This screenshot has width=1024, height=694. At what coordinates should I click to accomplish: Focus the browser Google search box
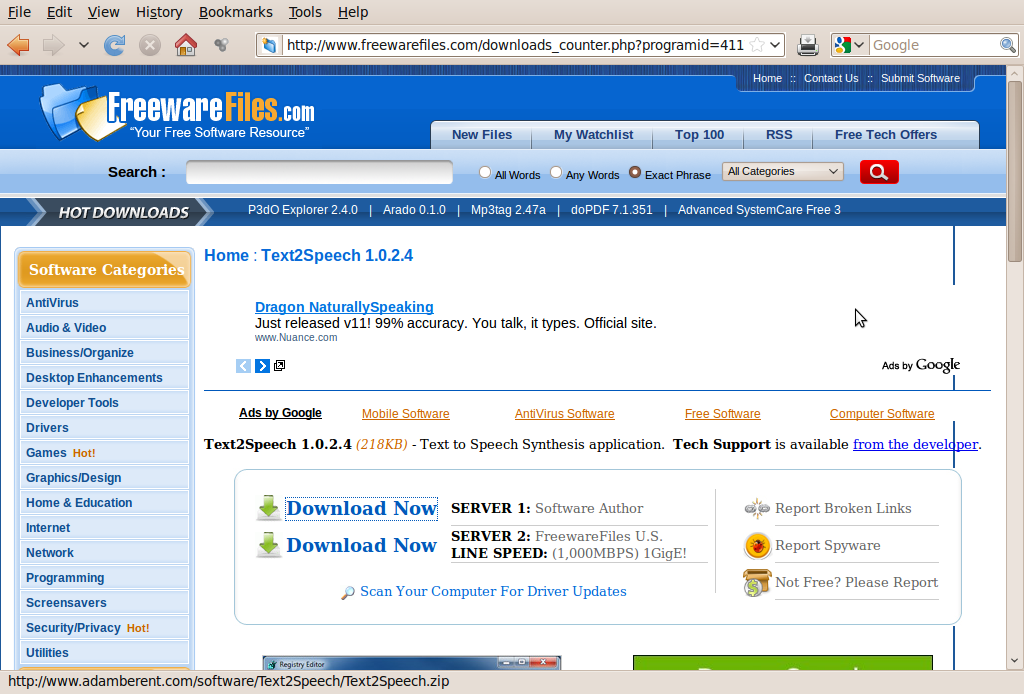click(x=935, y=45)
